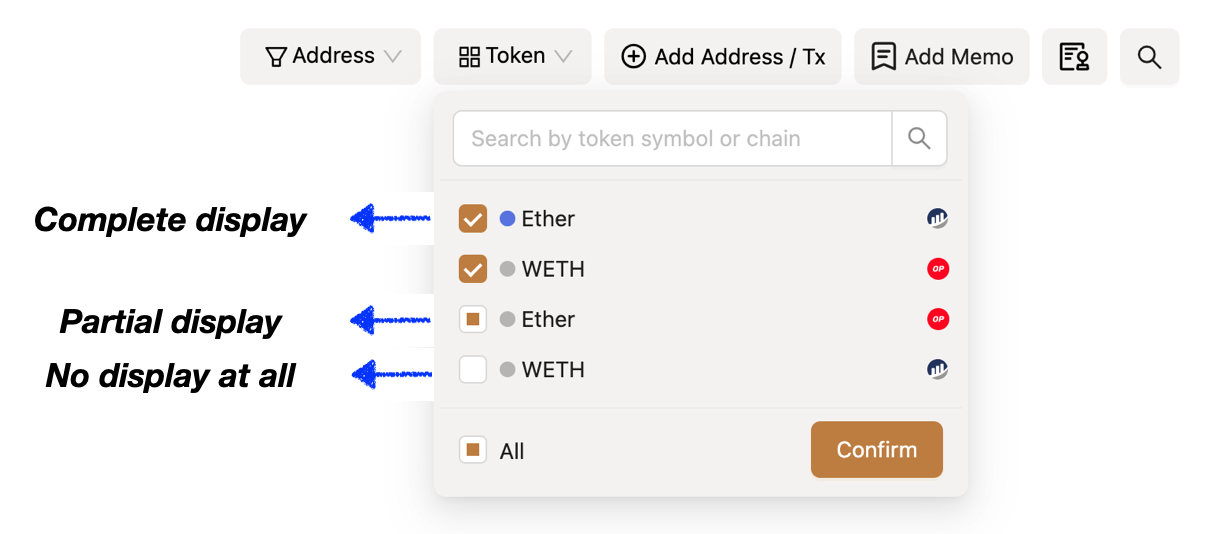Image resolution: width=1228 pixels, height=534 pixels.
Task: Focus the token symbol search field
Action: [x=672, y=139]
